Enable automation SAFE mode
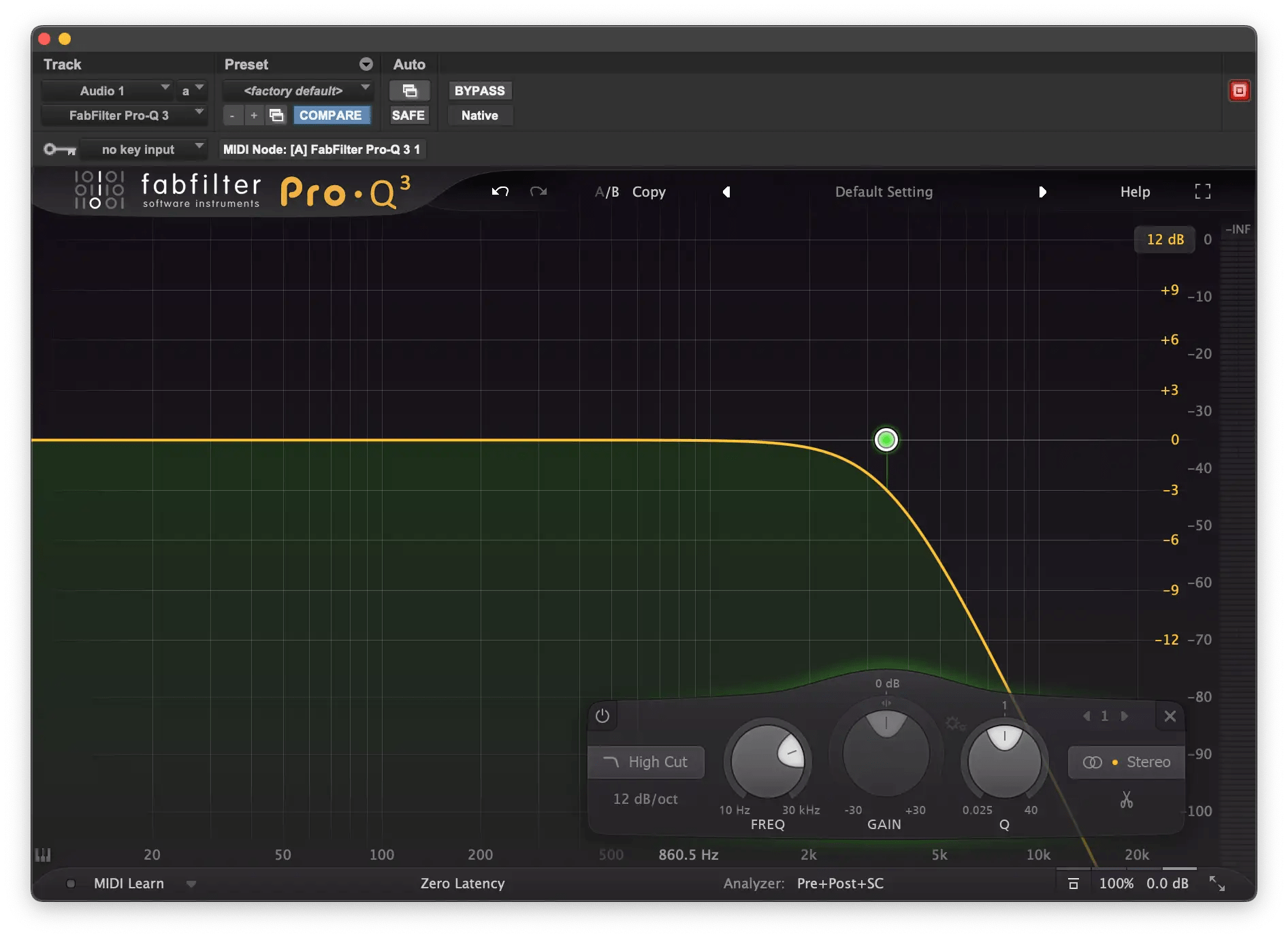The image size is (1288, 938). pyautogui.click(x=408, y=115)
